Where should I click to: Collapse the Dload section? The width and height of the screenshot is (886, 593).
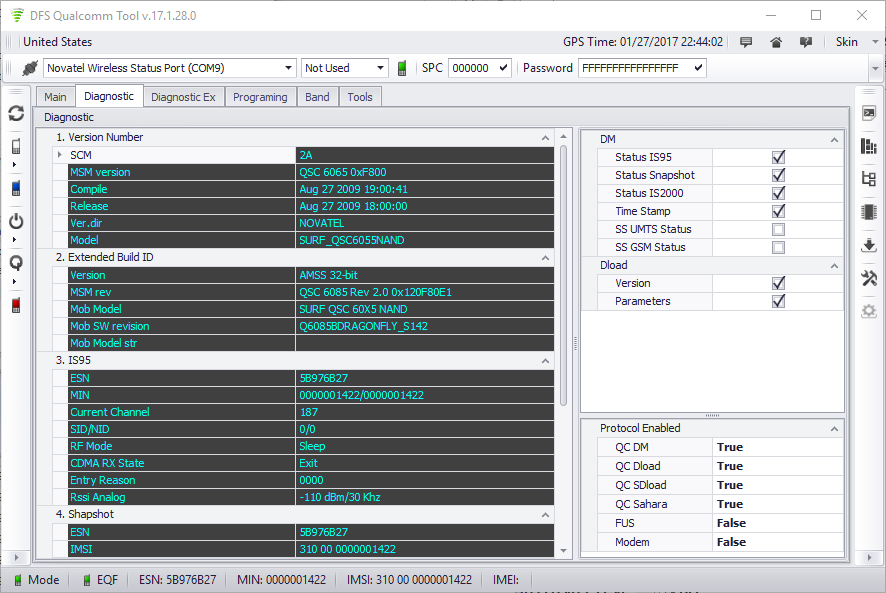coord(835,266)
